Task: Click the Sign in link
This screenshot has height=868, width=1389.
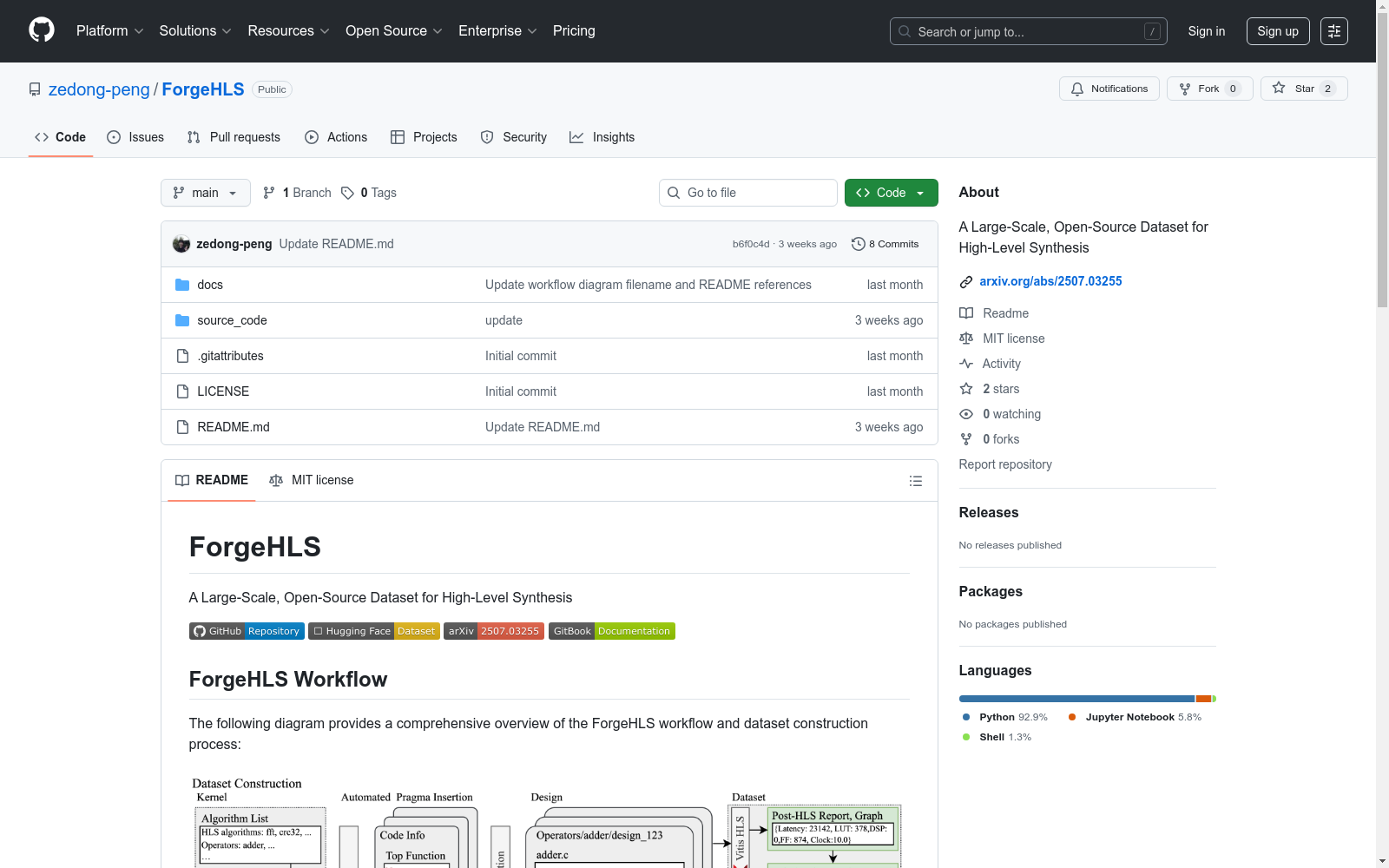Action: pos(1207,31)
